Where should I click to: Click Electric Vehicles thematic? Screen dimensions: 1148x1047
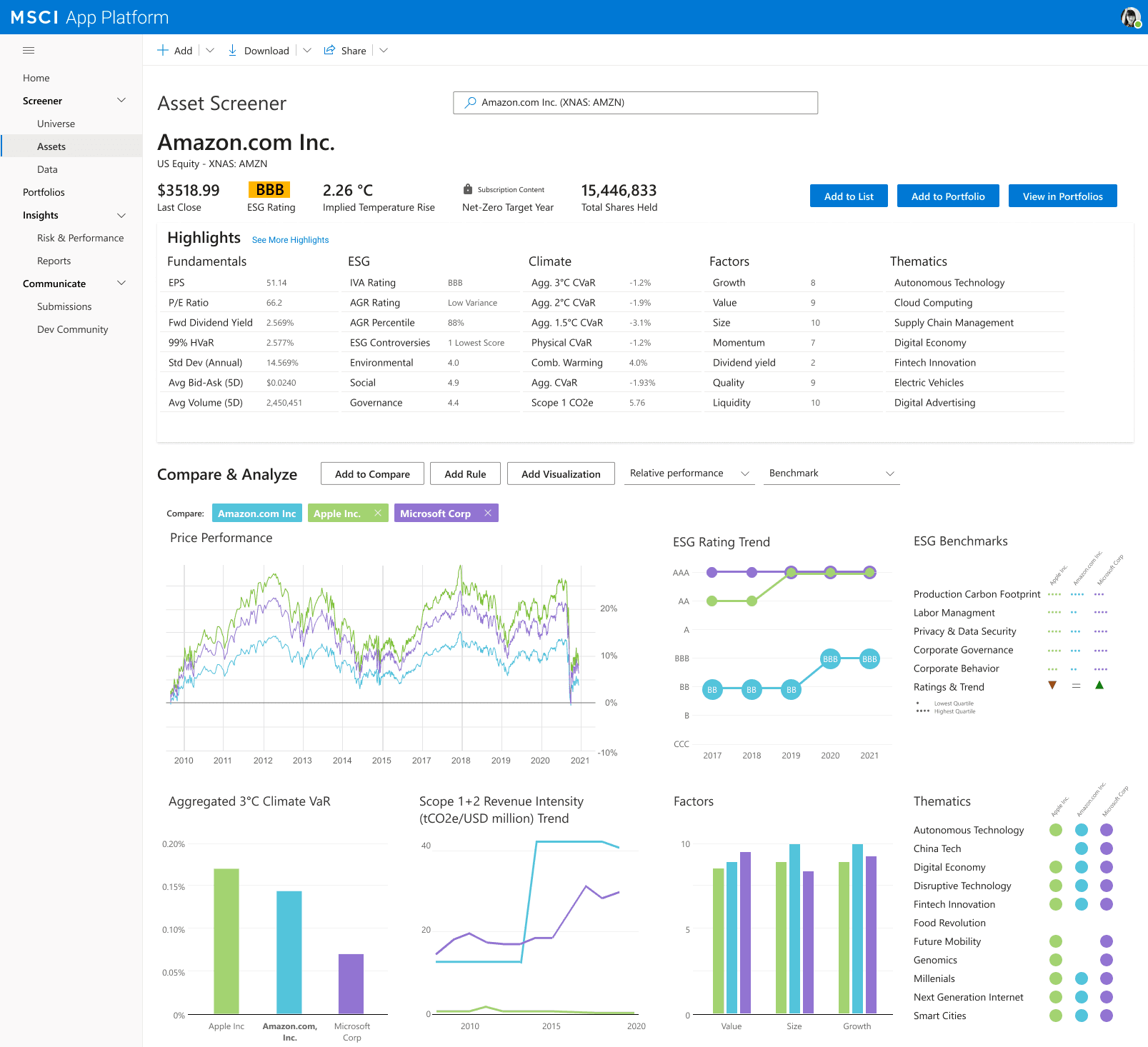tap(929, 383)
